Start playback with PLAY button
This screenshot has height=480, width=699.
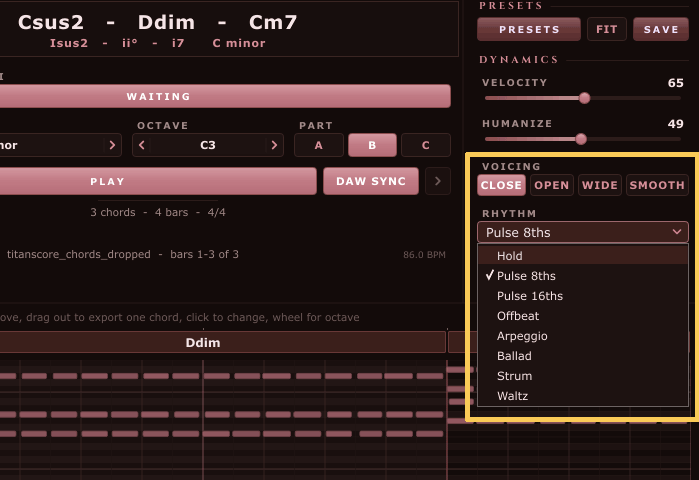click(158, 181)
